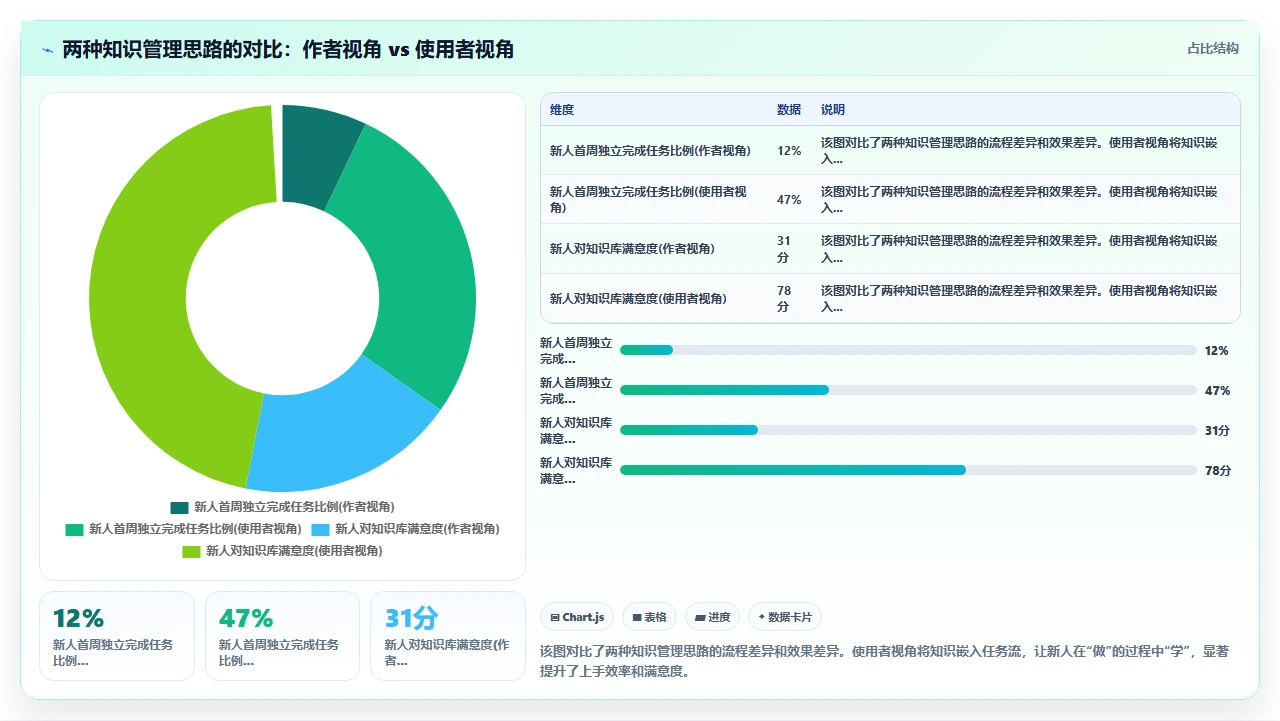
Task: Open the 31分 stat card
Action: (447, 636)
